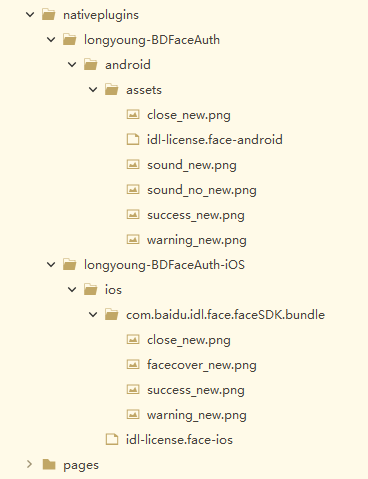Click file icon of idl-license.face-android
Image resolution: width=368 pixels, height=479 pixels.
[x=133, y=140]
